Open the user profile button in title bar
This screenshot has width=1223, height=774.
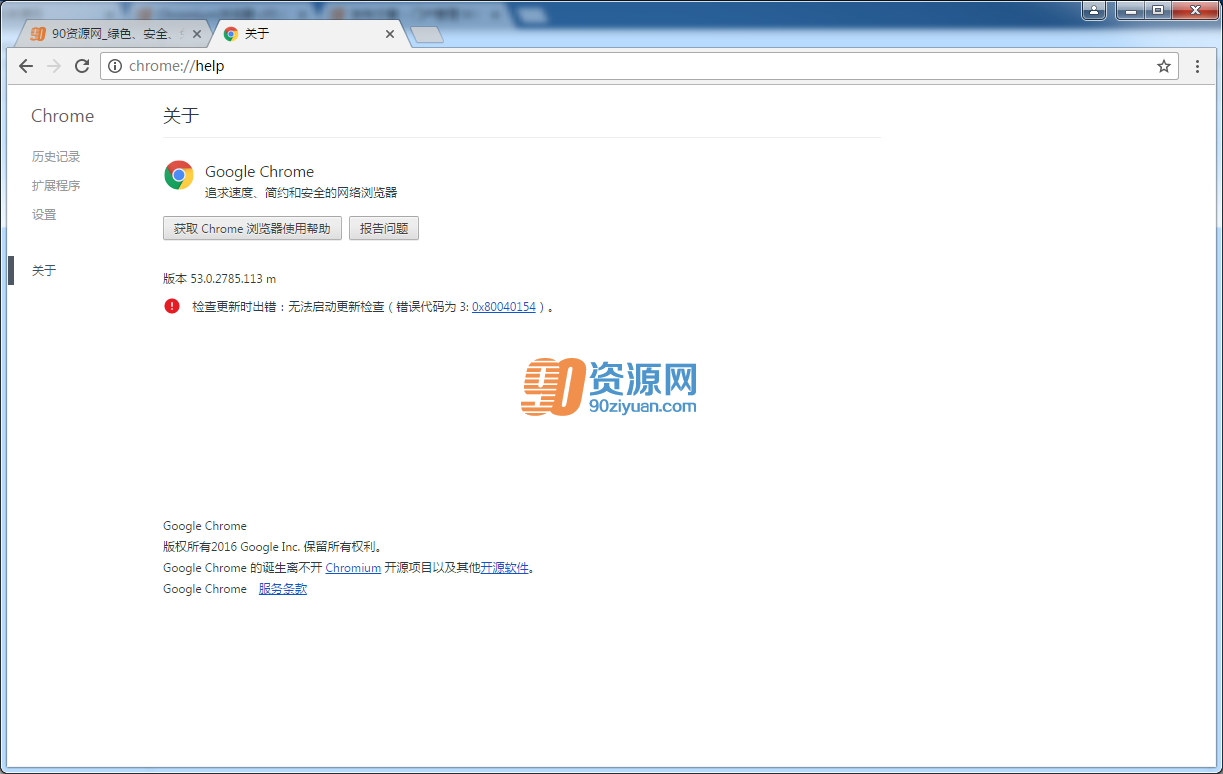tap(1094, 10)
